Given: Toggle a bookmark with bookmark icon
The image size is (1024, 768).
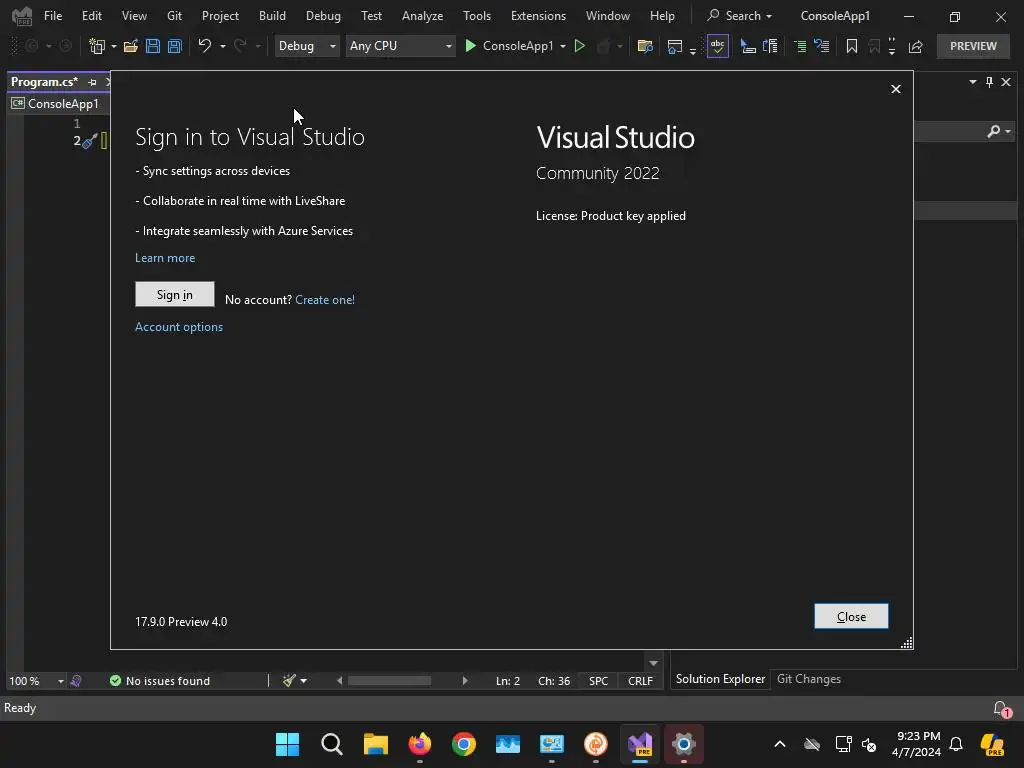Looking at the screenshot, I should (x=852, y=46).
